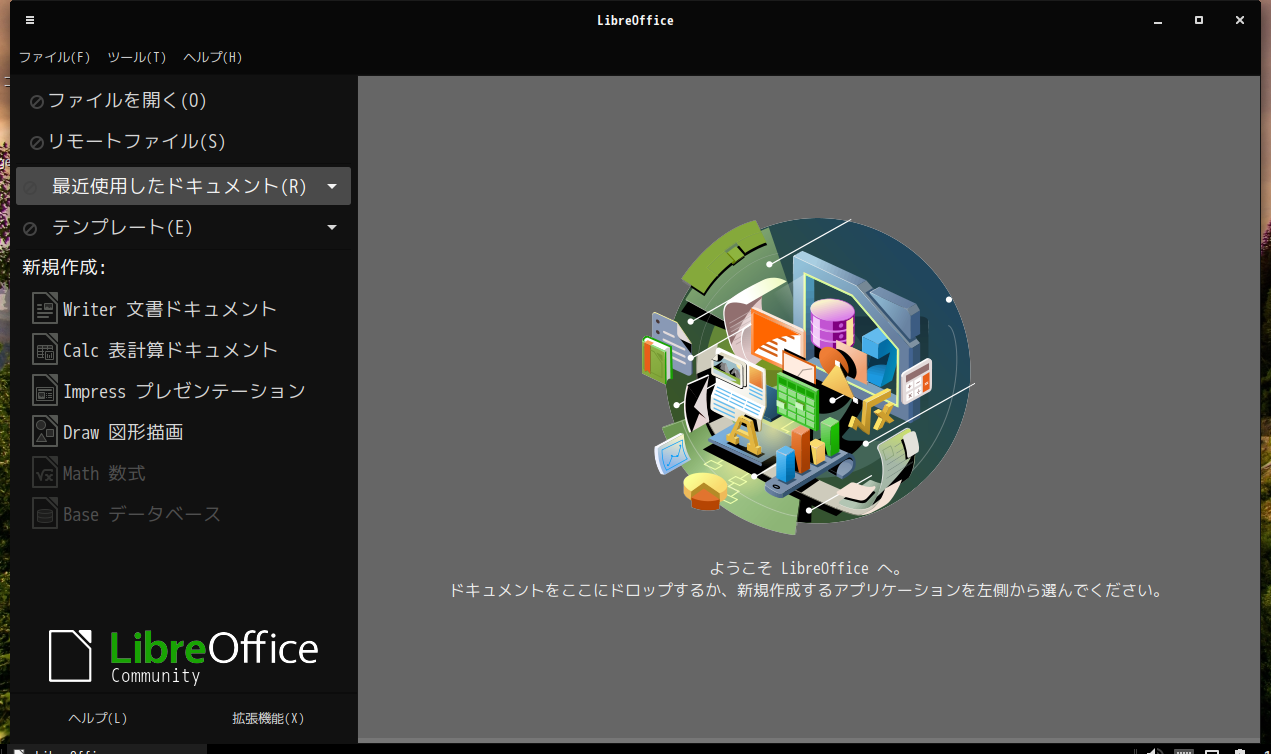1271x754 pixels.
Task: Click ファイルを開く(O) to open a file
Action: (183, 100)
